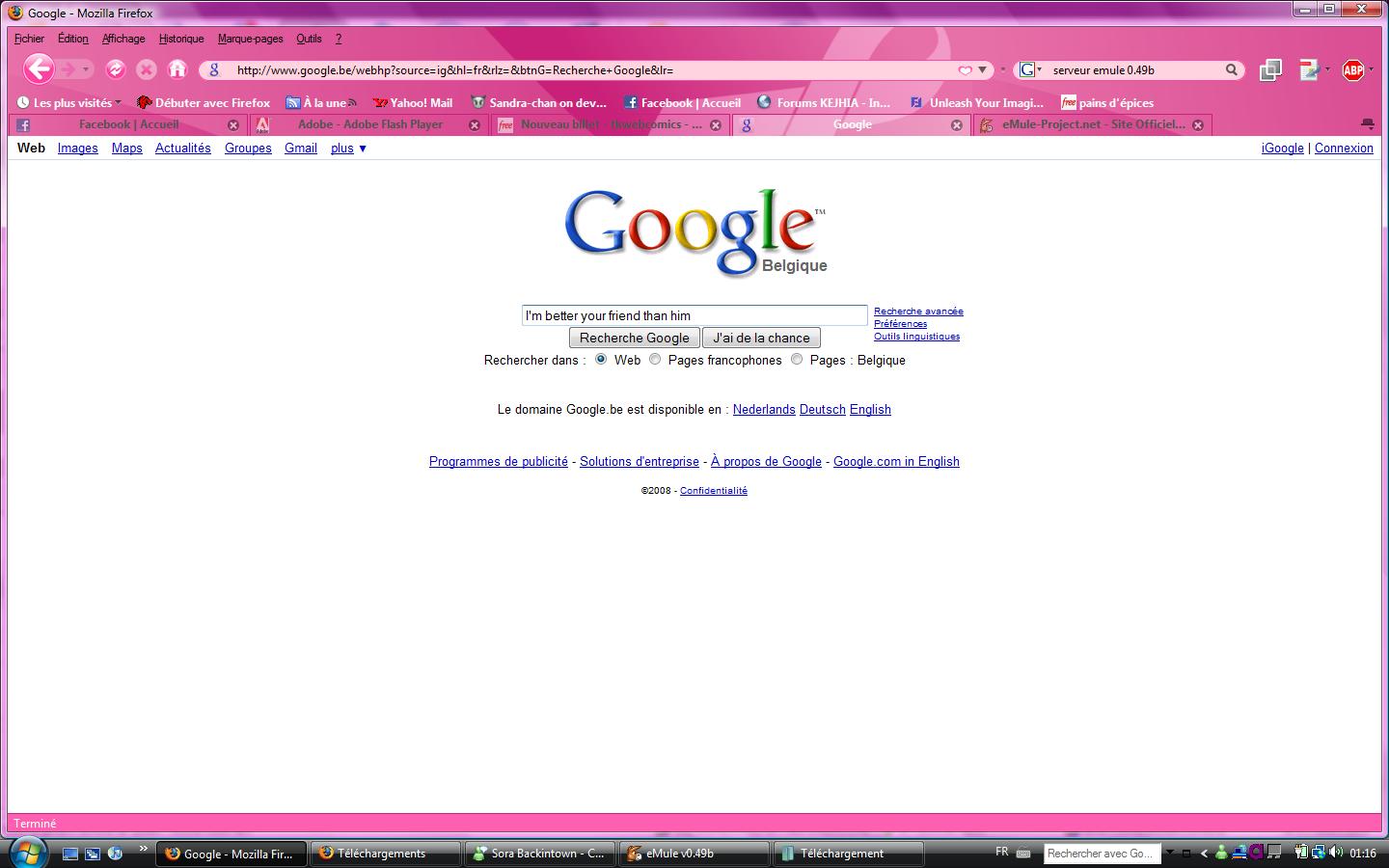
Task: Open notepad tool dropdown arrow
Action: (1327, 69)
